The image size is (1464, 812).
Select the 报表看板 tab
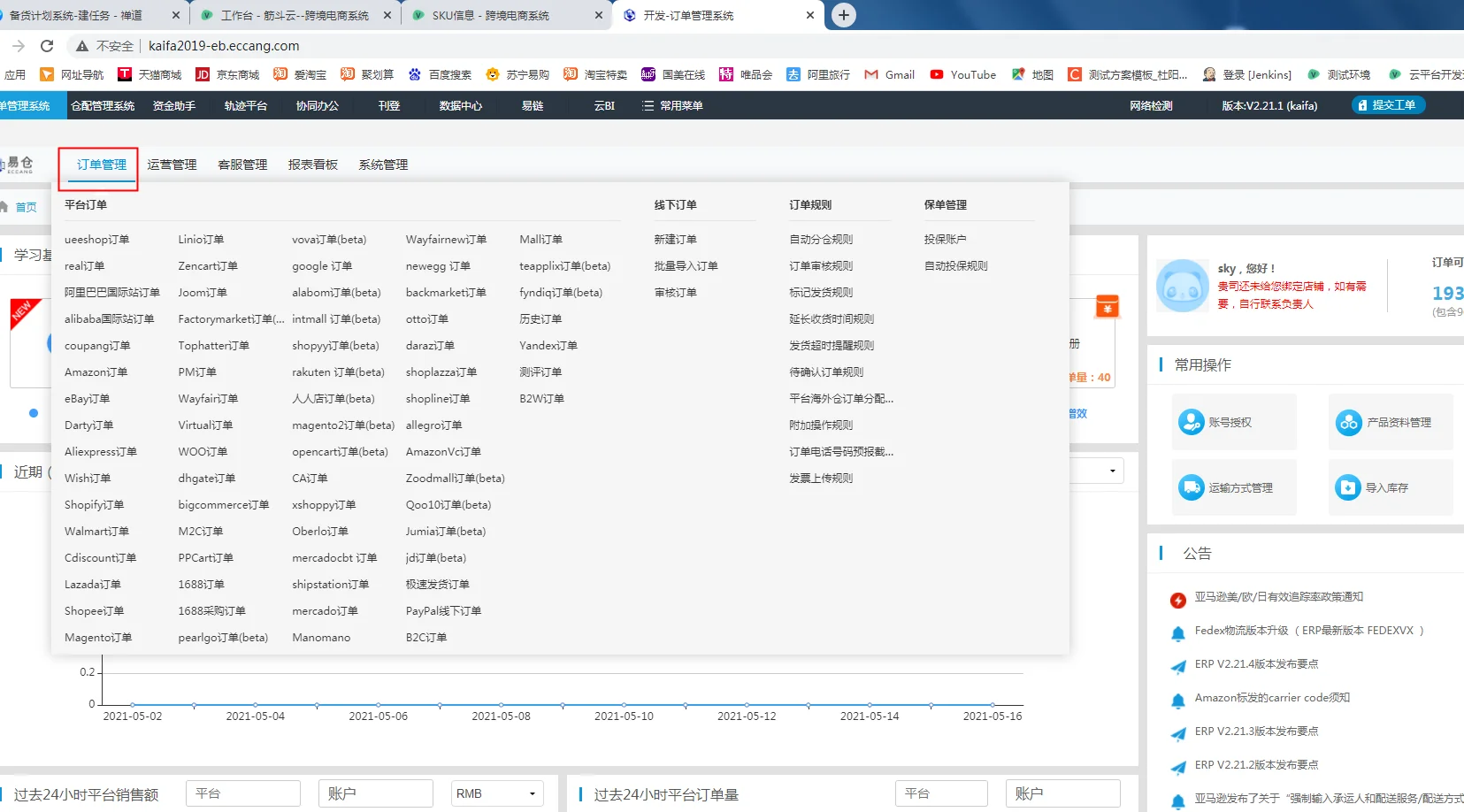[x=313, y=165]
